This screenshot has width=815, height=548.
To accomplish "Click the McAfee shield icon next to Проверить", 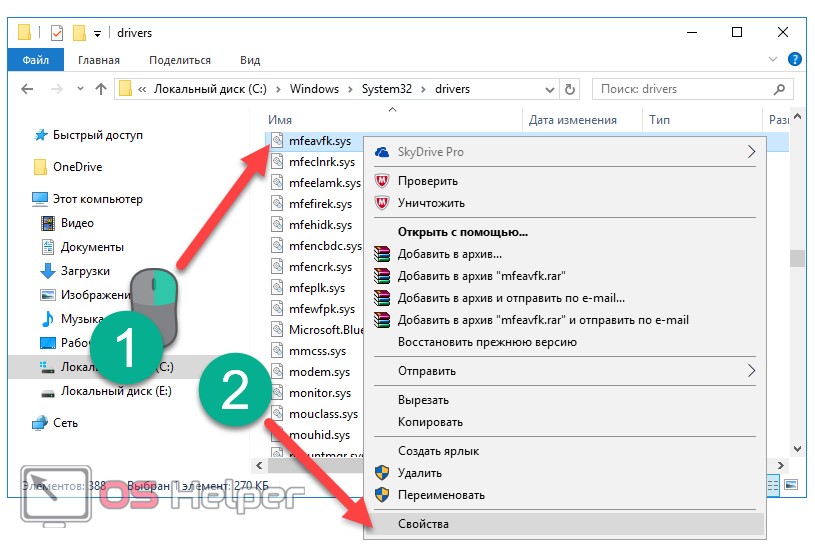I will pos(381,181).
